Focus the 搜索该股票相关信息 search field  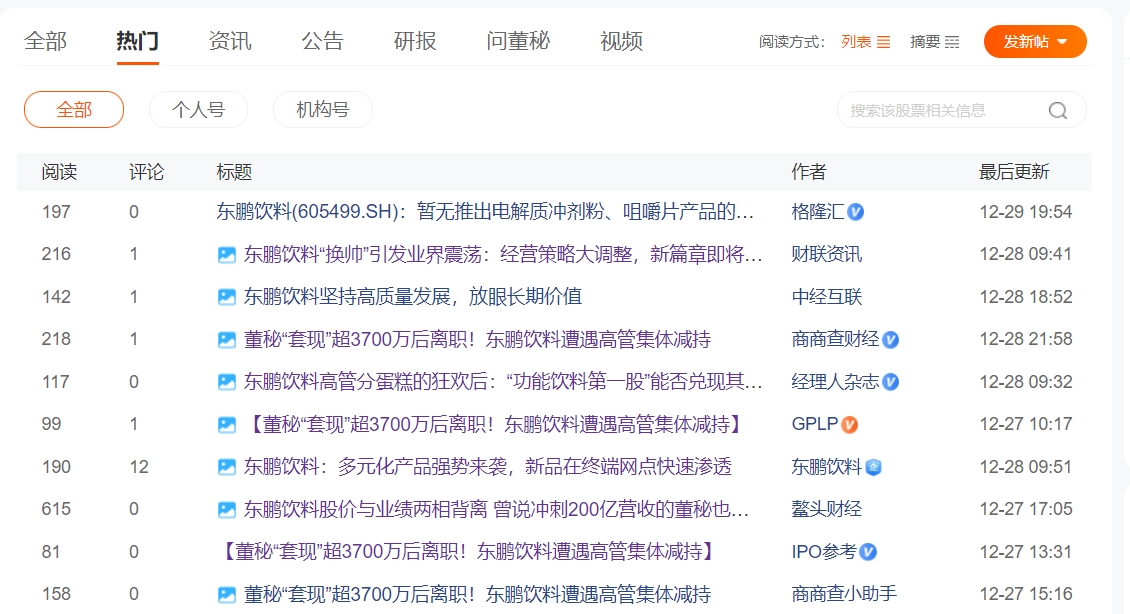(x=961, y=110)
